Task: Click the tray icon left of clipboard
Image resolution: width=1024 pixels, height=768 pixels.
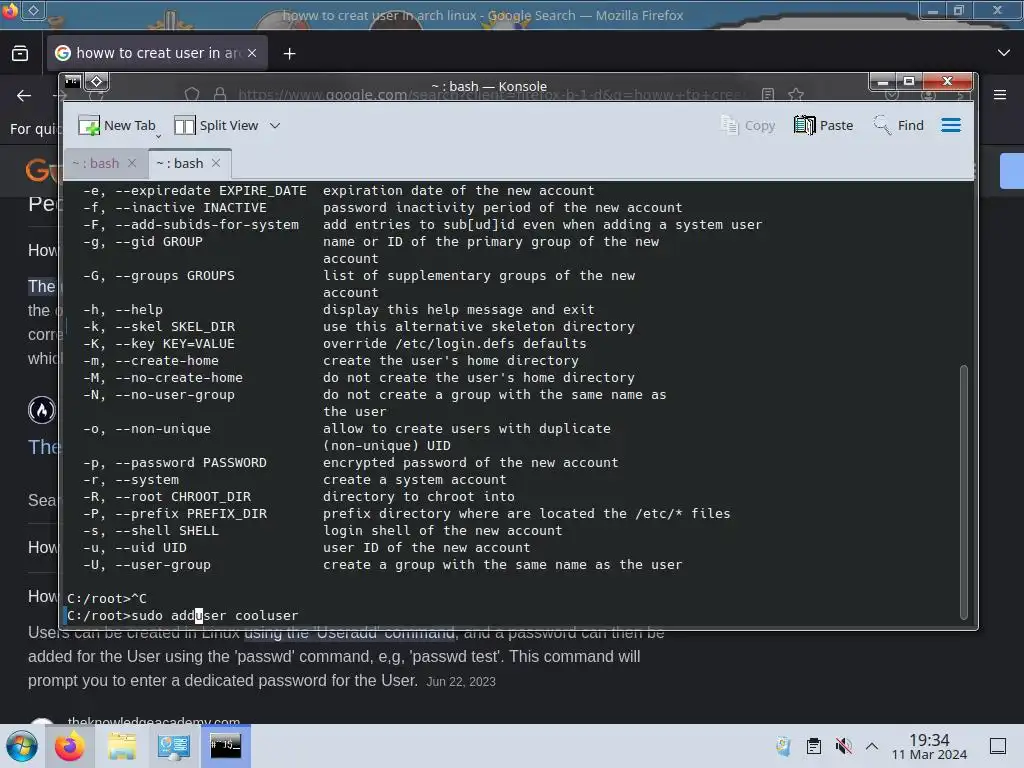Action: click(x=783, y=746)
